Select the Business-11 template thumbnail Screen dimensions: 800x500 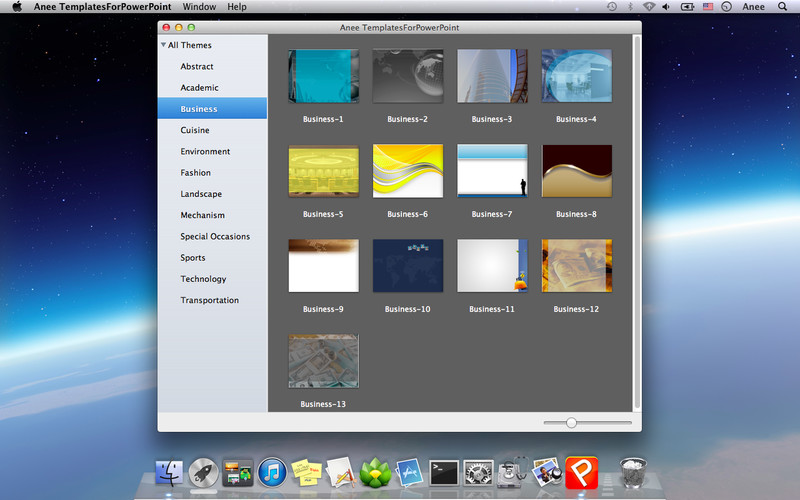click(492, 266)
